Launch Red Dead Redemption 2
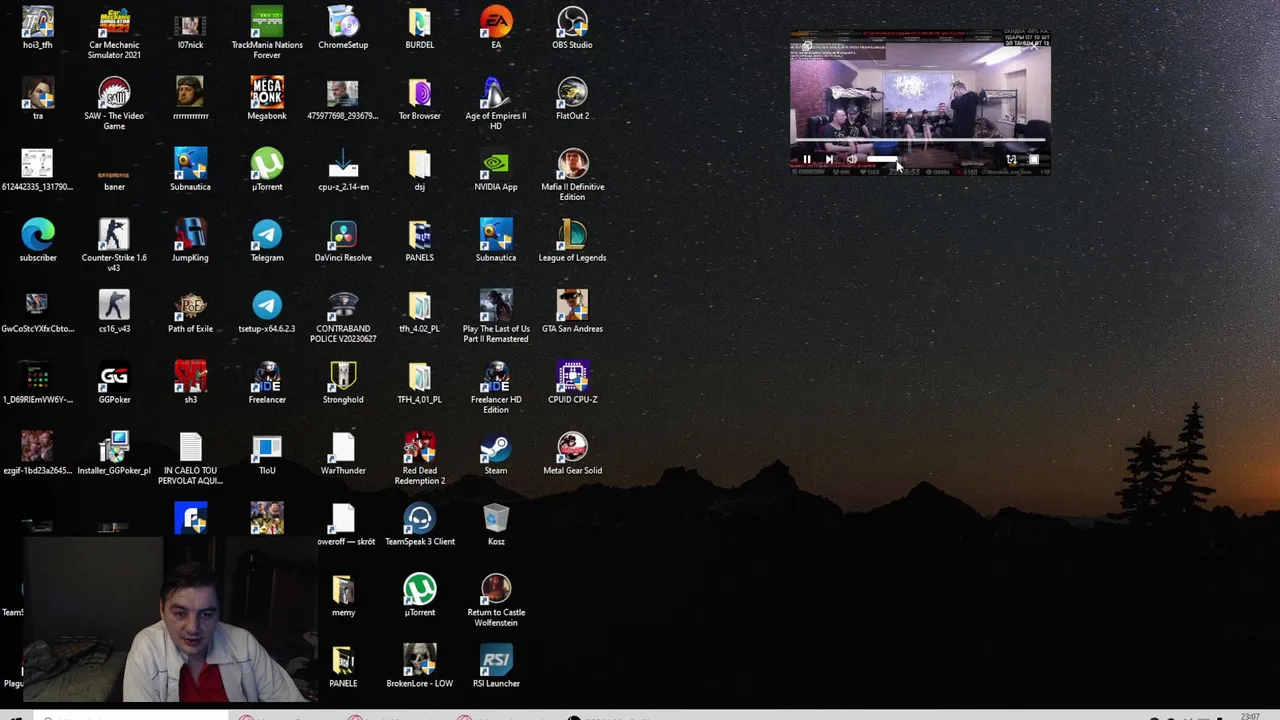The height and width of the screenshot is (720, 1280). (419, 458)
